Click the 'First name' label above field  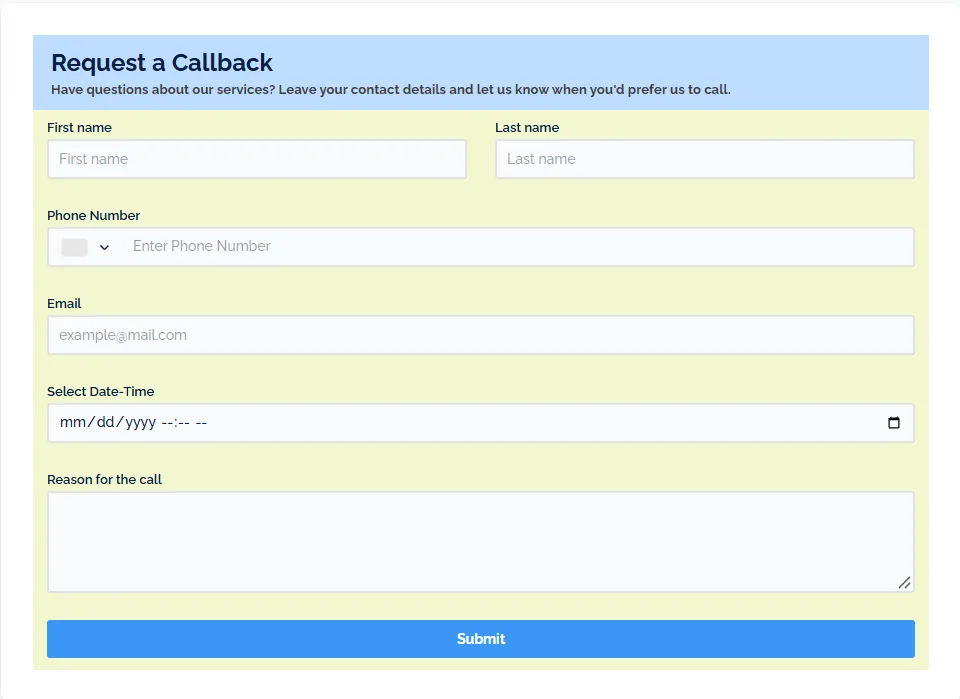pyautogui.click(x=79, y=127)
